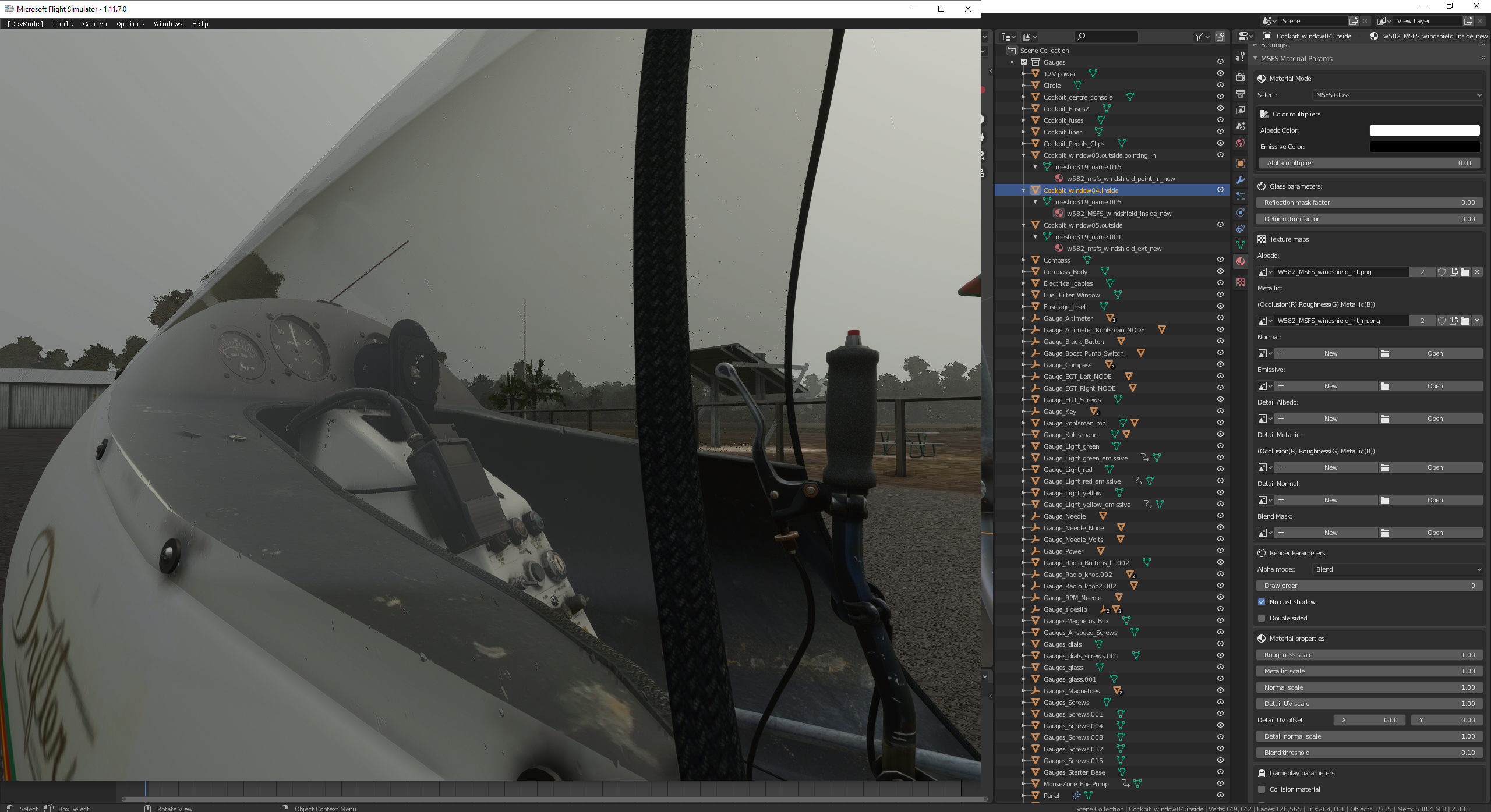Click New for Detail Normal texture

[1326, 500]
